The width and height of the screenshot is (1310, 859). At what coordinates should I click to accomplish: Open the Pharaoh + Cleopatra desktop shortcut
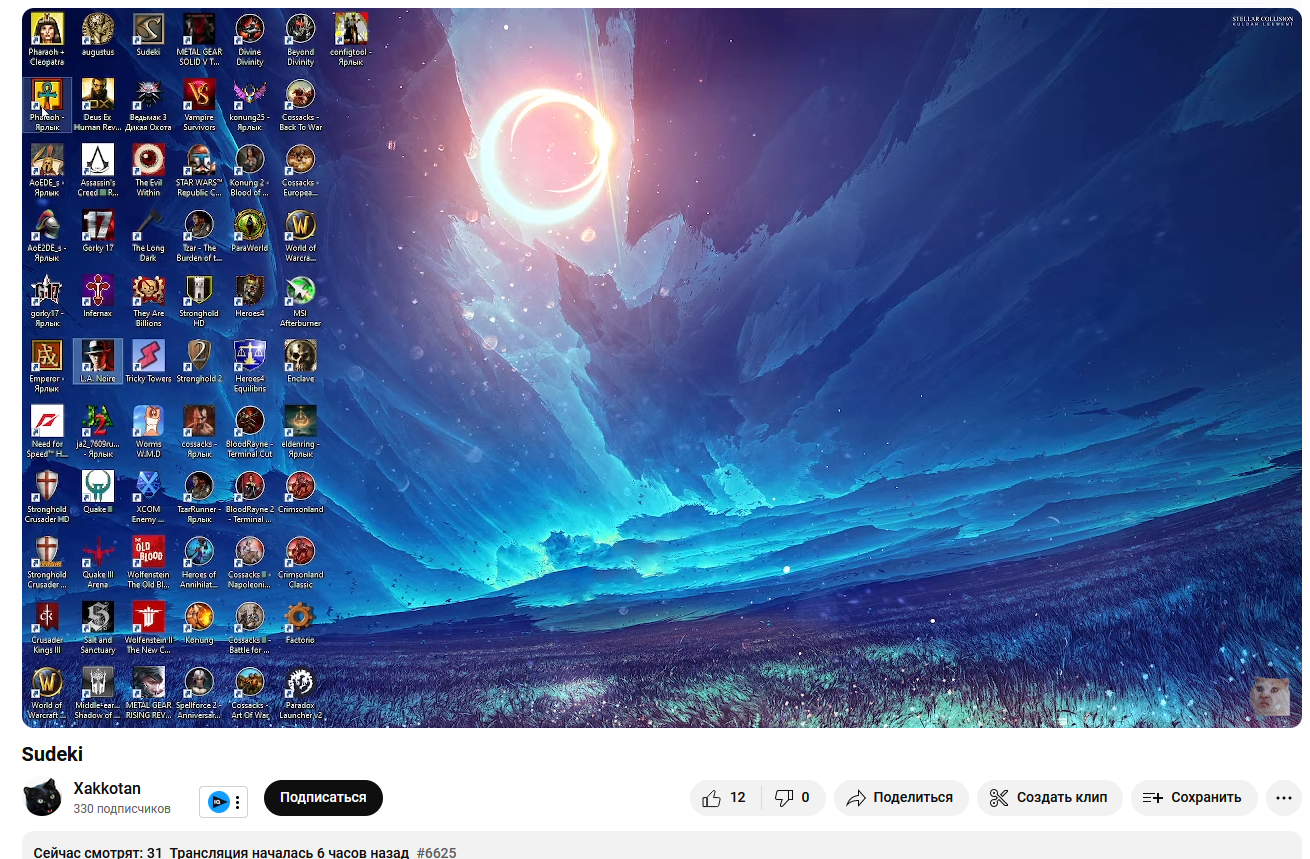[47, 39]
